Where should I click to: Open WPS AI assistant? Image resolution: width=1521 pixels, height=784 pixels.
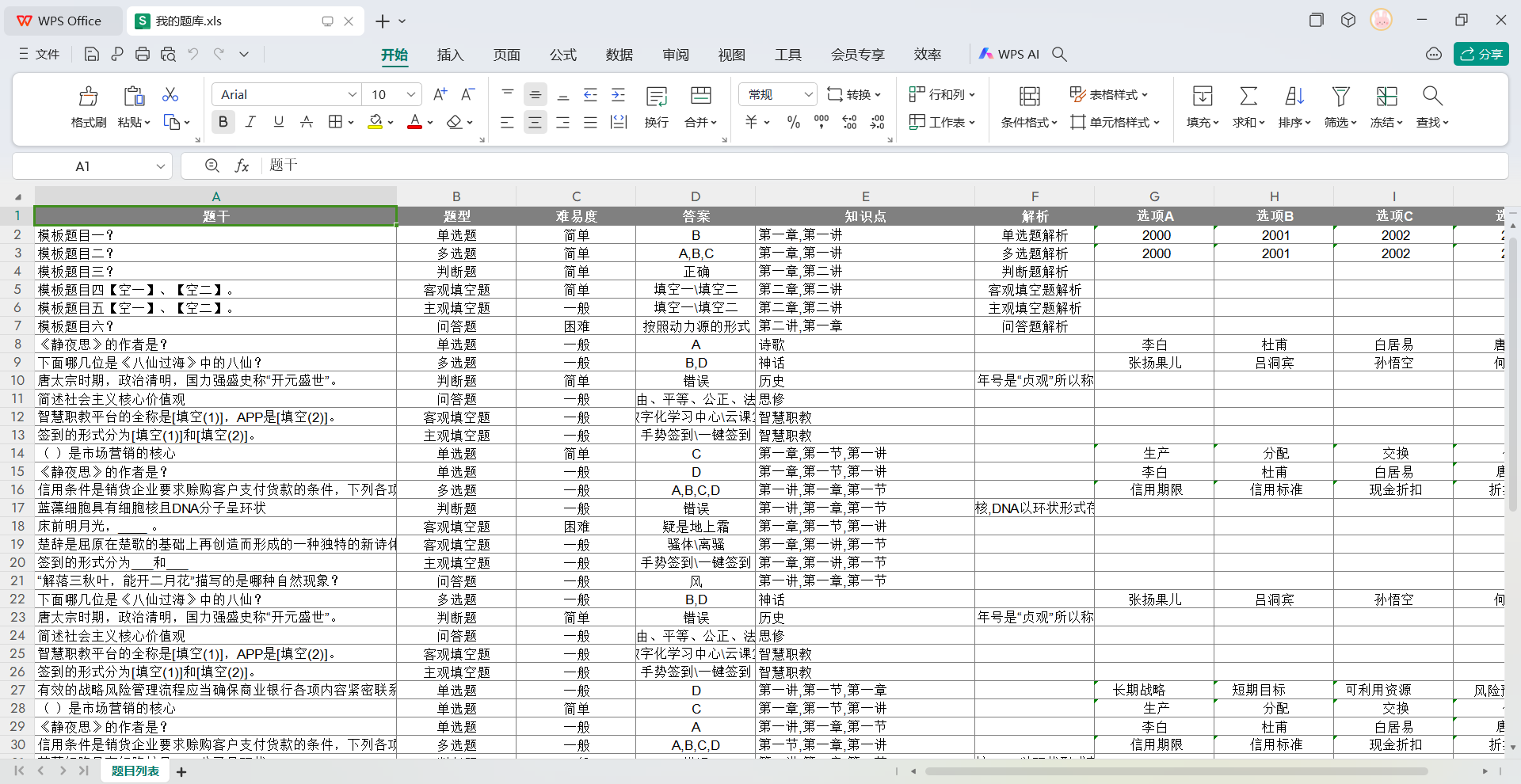(x=1009, y=54)
